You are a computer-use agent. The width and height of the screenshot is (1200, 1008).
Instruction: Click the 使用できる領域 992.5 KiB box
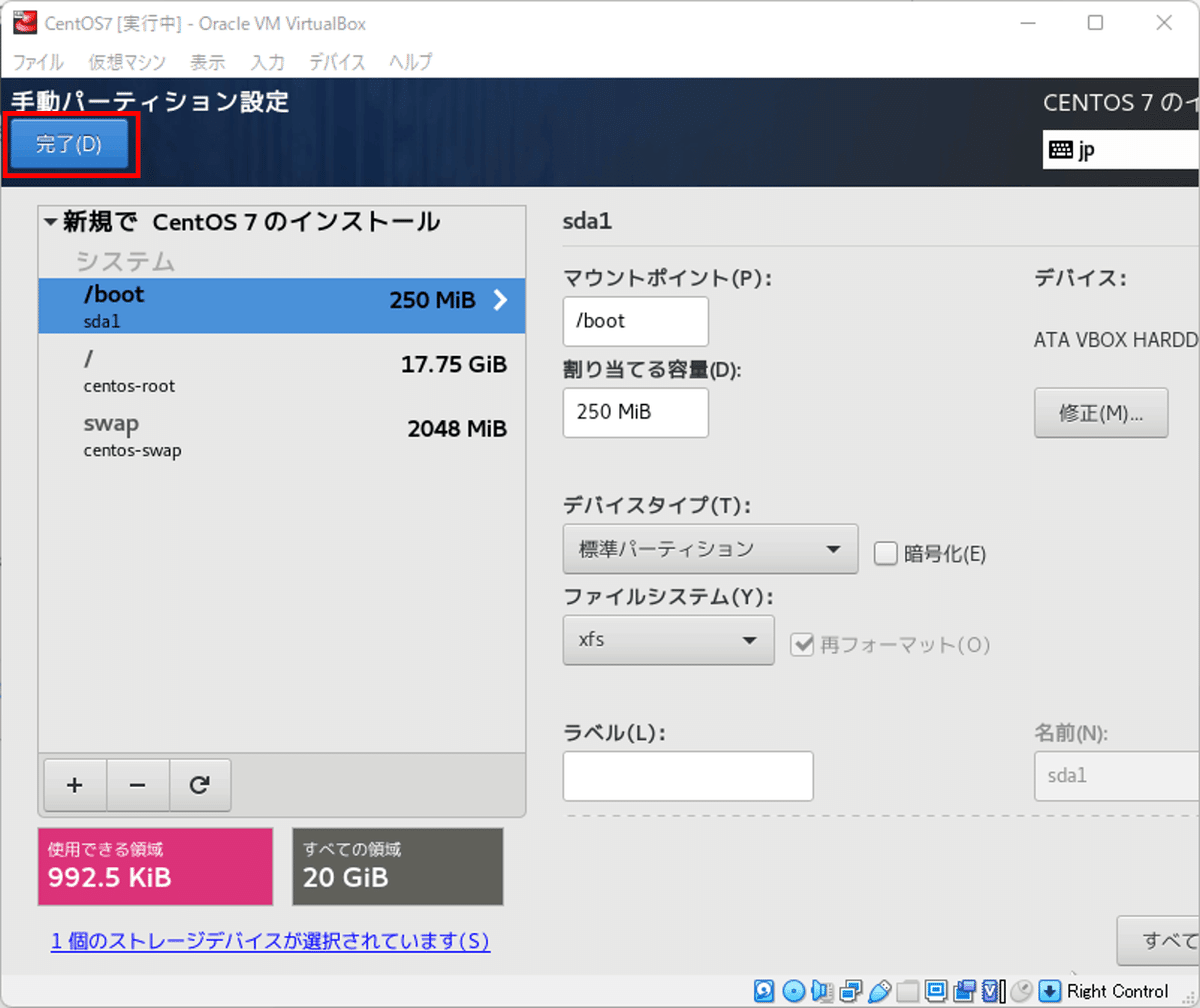tap(155, 866)
